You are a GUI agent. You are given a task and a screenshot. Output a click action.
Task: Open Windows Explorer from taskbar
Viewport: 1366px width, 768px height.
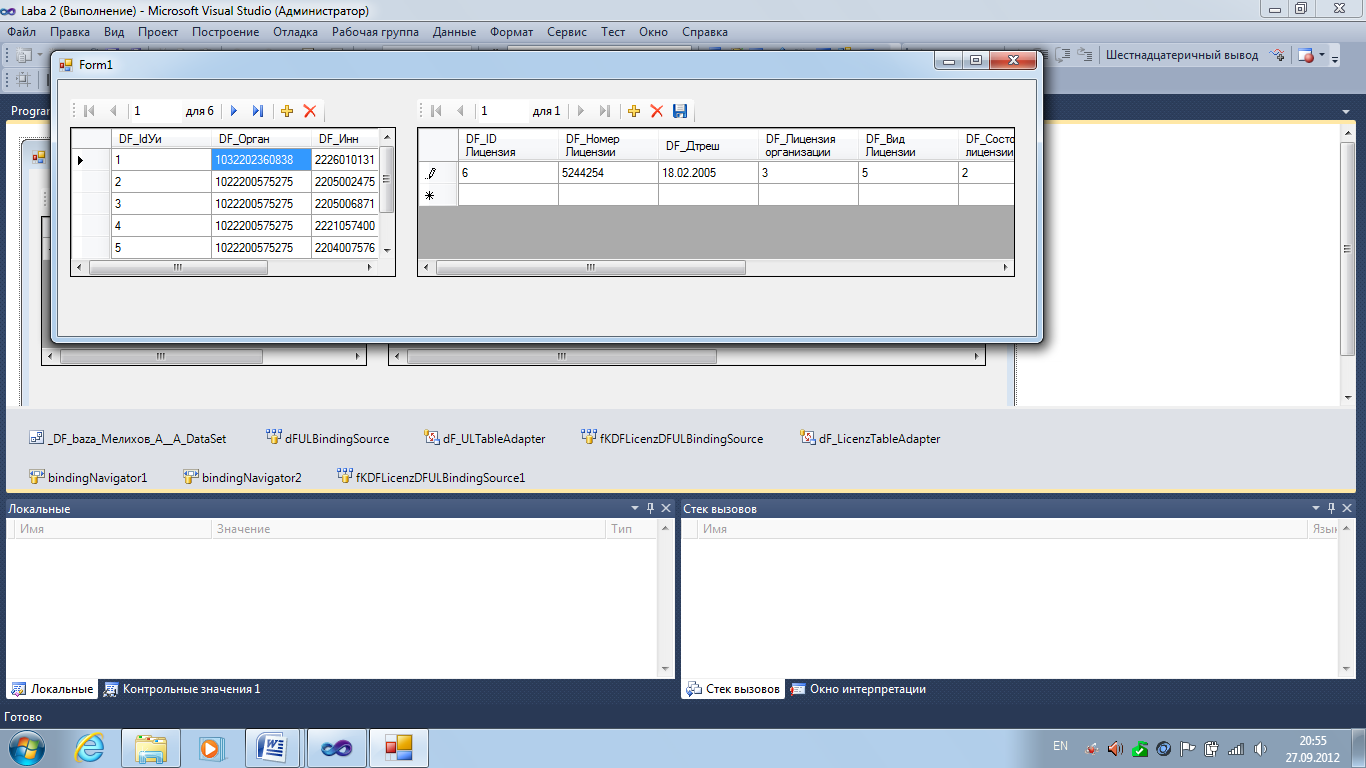click(151, 748)
